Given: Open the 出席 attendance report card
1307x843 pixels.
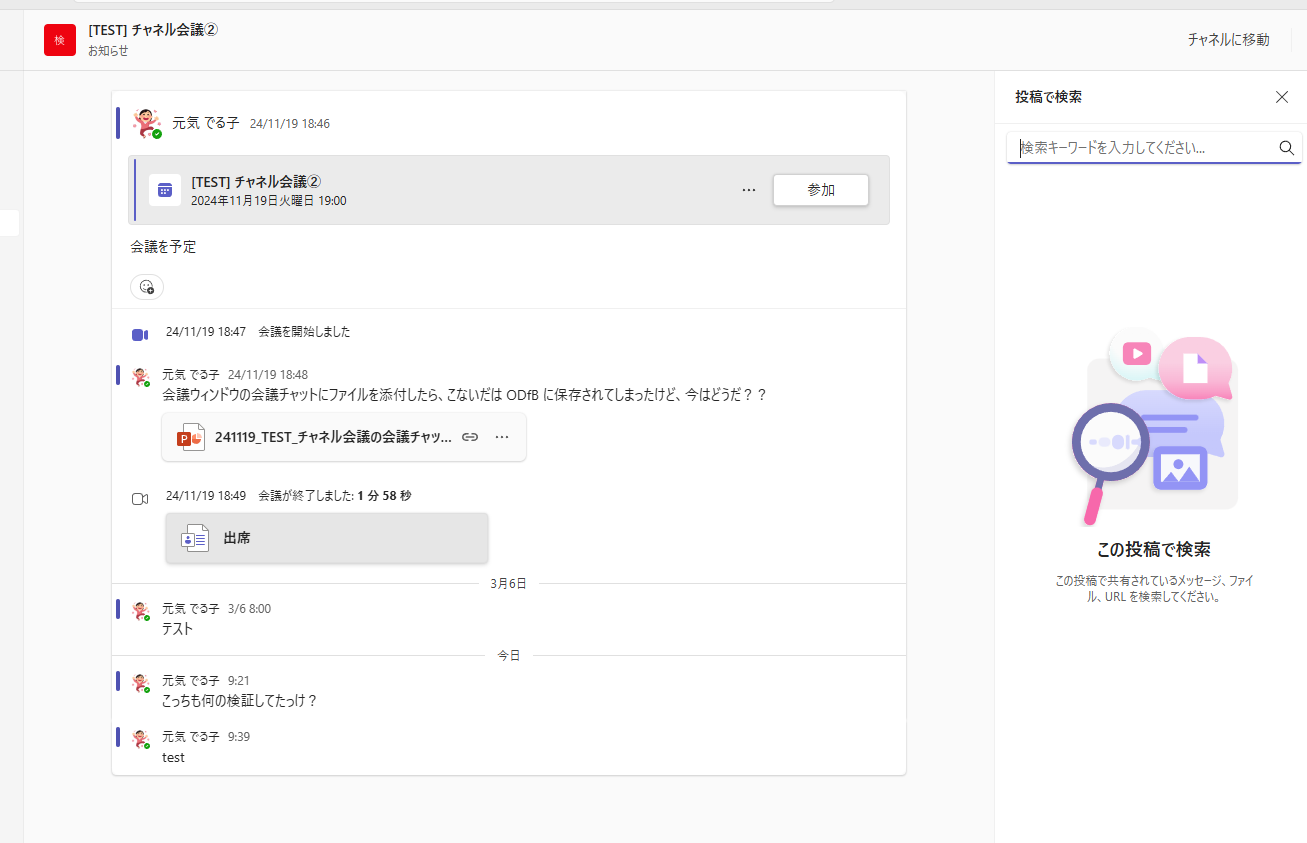Looking at the screenshot, I should coord(326,538).
